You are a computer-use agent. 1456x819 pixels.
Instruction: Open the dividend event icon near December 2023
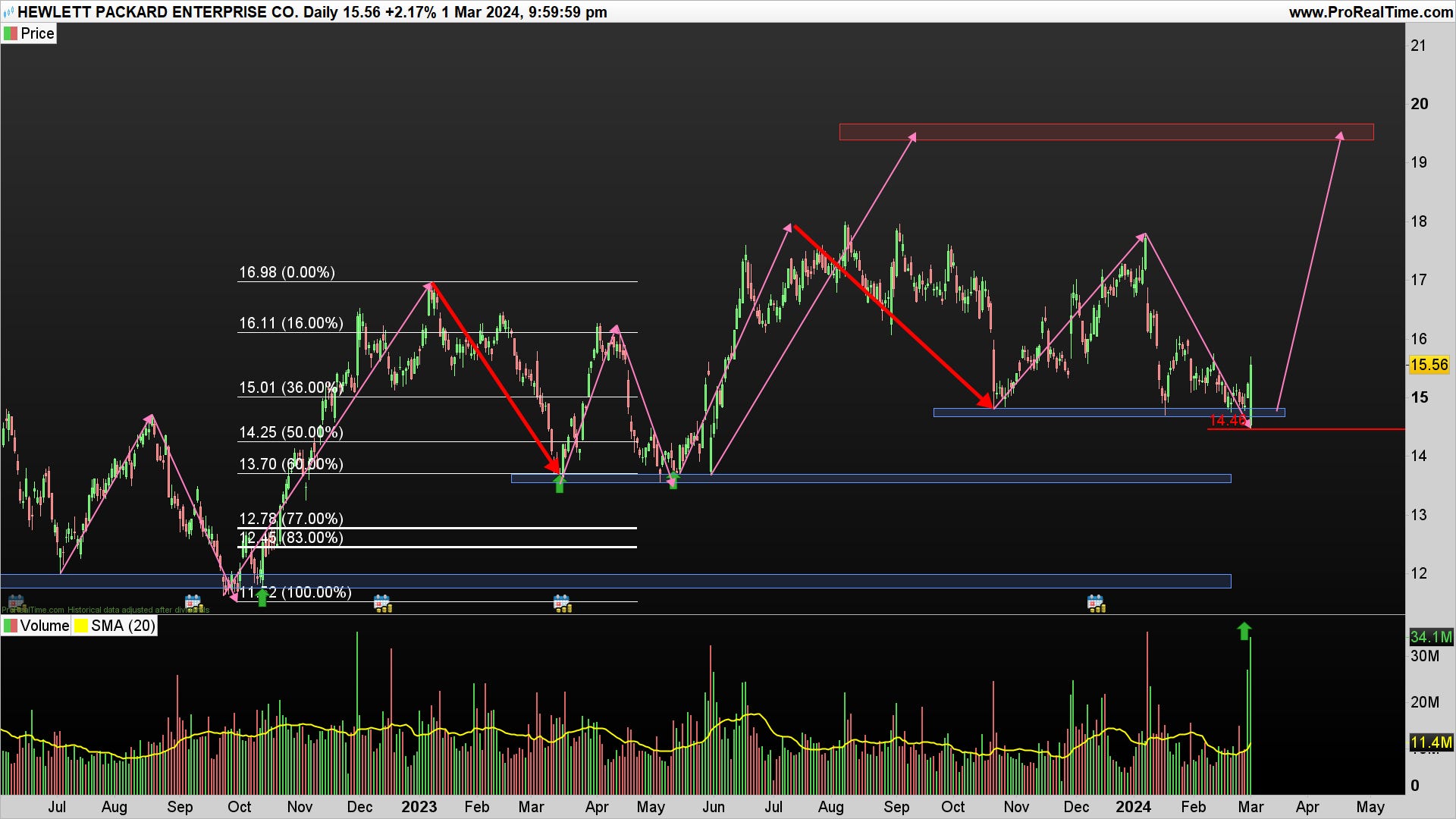click(1096, 604)
